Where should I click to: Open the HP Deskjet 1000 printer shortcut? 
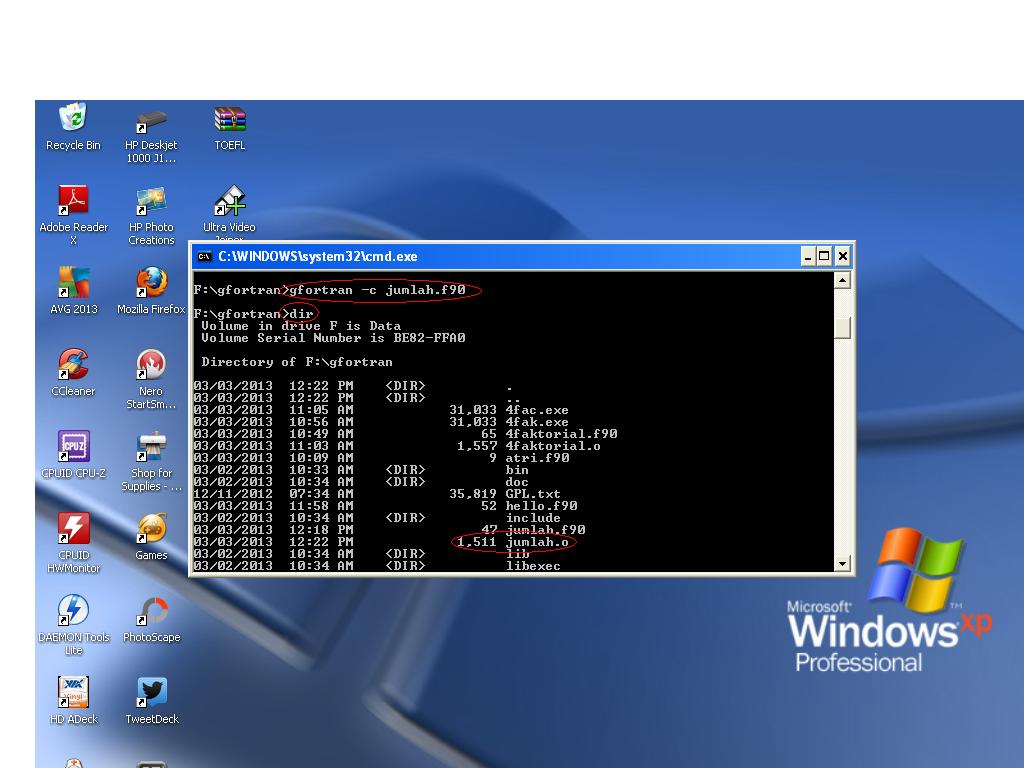tap(150, 120)
